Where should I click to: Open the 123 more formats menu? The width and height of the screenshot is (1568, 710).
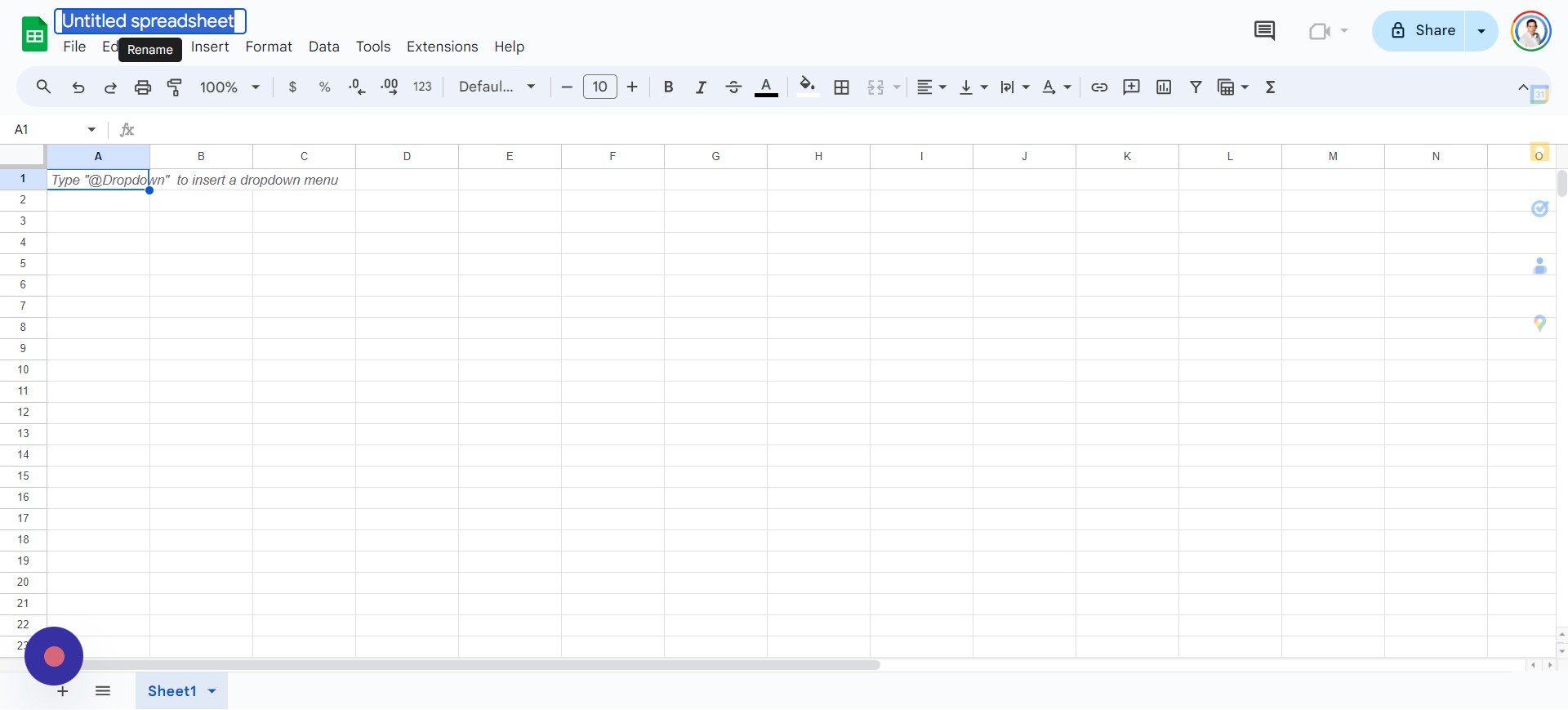pos(422,87)
